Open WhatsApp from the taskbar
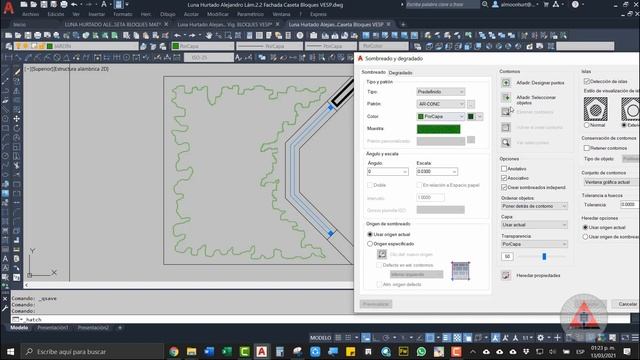 tap(421, 351)
